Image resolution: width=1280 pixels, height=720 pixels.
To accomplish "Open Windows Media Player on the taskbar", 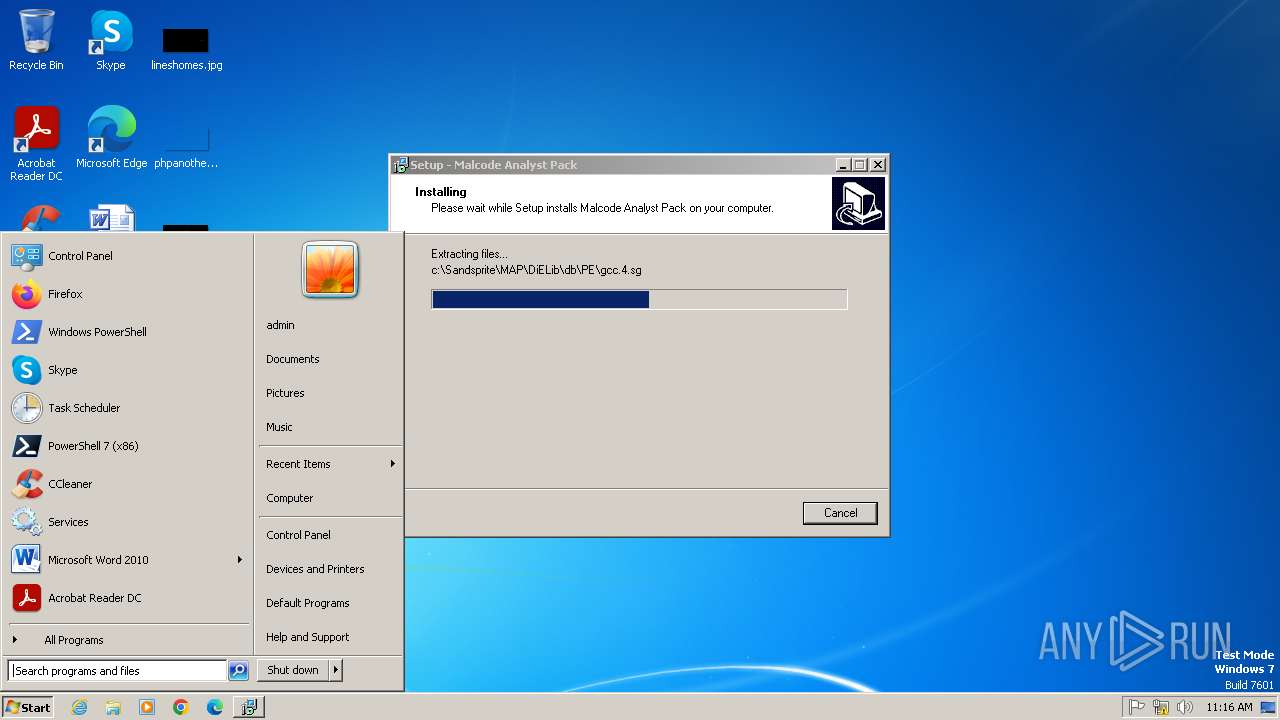I will [147, 707].
